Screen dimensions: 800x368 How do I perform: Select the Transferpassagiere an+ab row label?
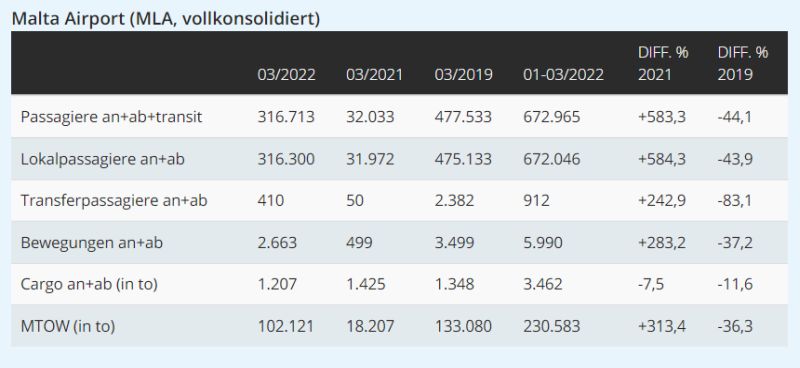pyautogui.click(x=114, y=201)
